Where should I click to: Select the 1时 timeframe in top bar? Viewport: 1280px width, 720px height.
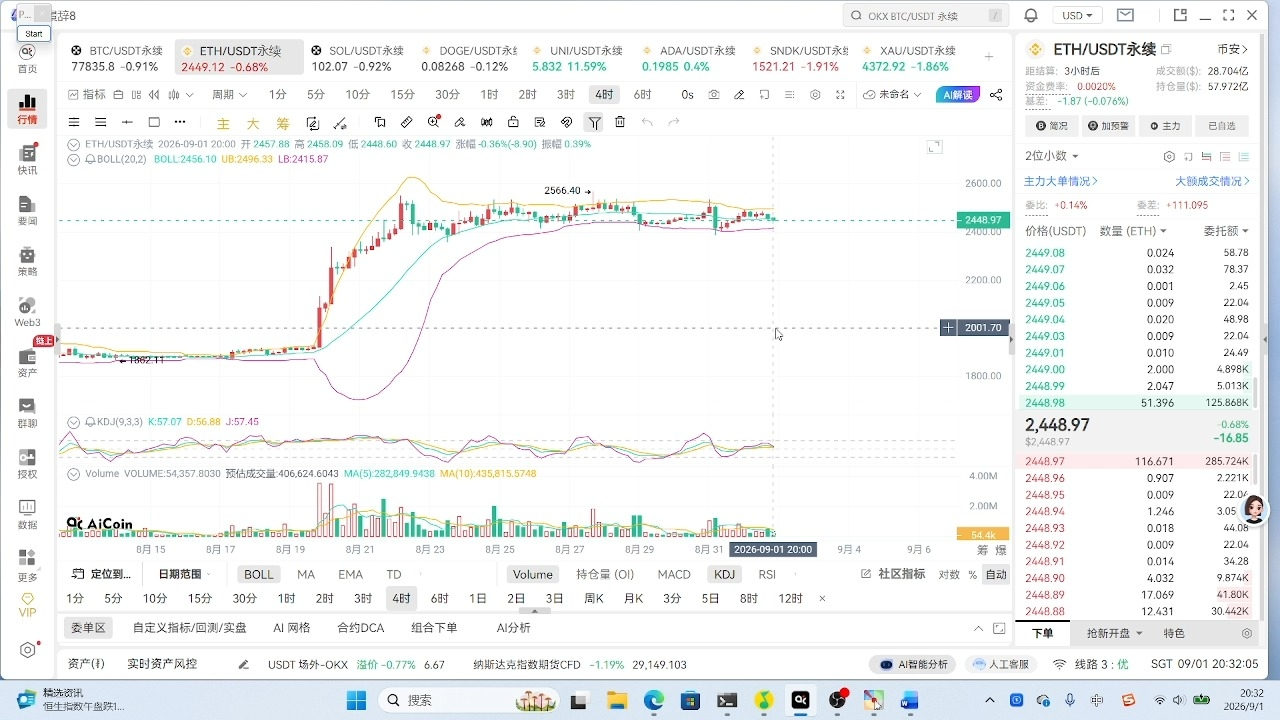(x=489, y=94)
